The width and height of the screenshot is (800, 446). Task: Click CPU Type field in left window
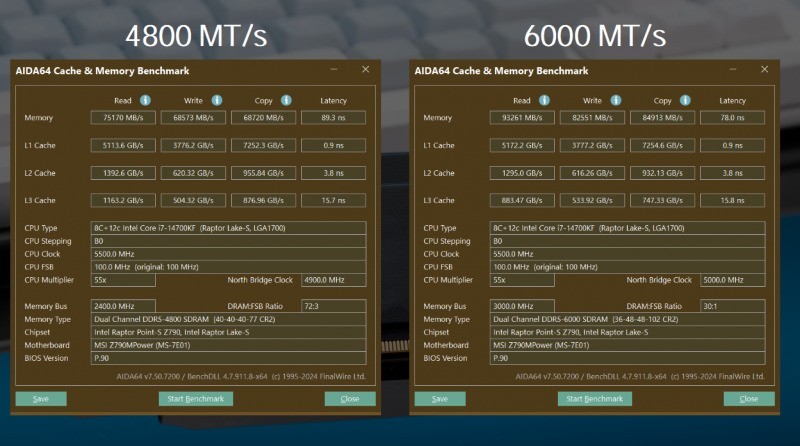(228, 228)
